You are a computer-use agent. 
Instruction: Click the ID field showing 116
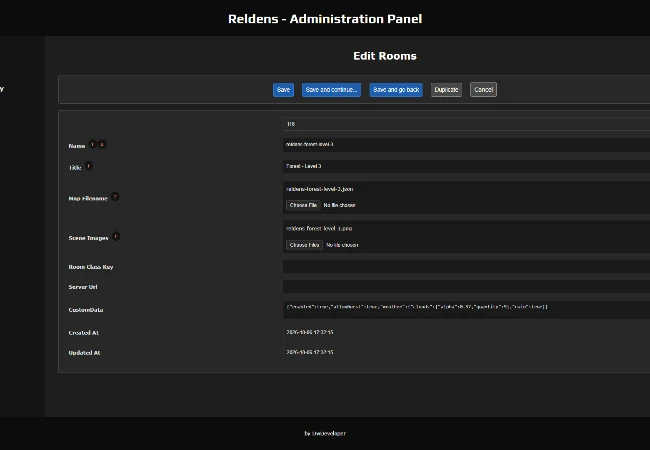tap(466, 124)
